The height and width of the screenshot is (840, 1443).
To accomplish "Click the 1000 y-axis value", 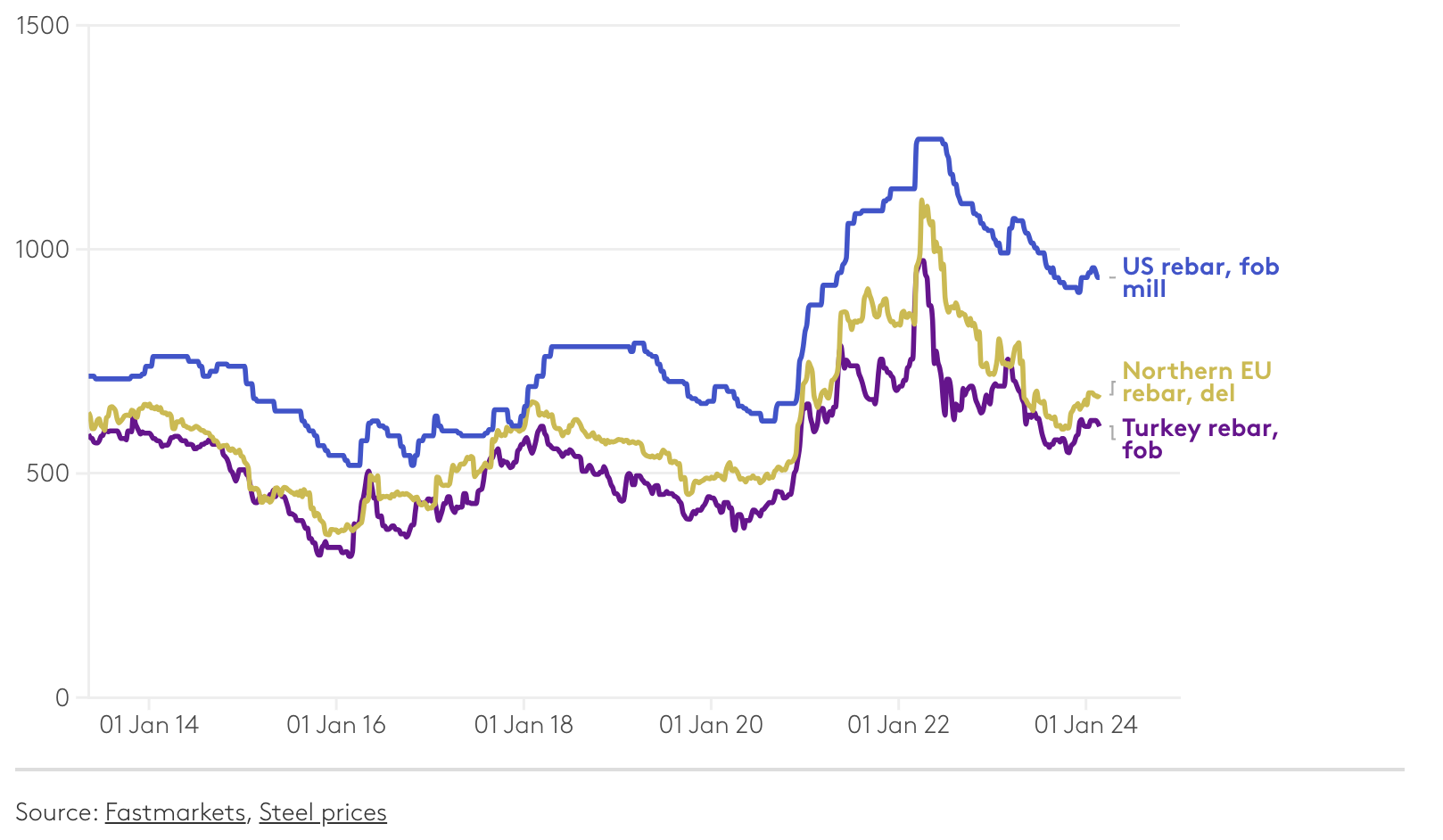I will point(43,249).
